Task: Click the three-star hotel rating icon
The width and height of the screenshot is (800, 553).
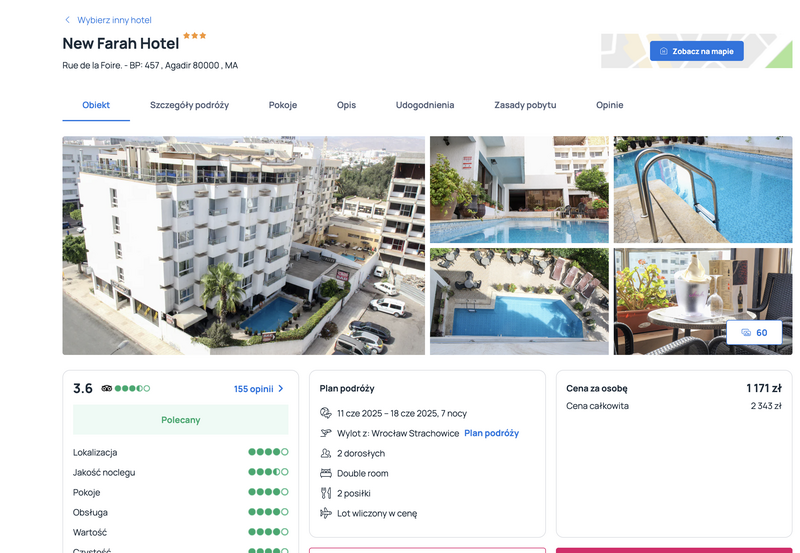Action: coord(194,36)
